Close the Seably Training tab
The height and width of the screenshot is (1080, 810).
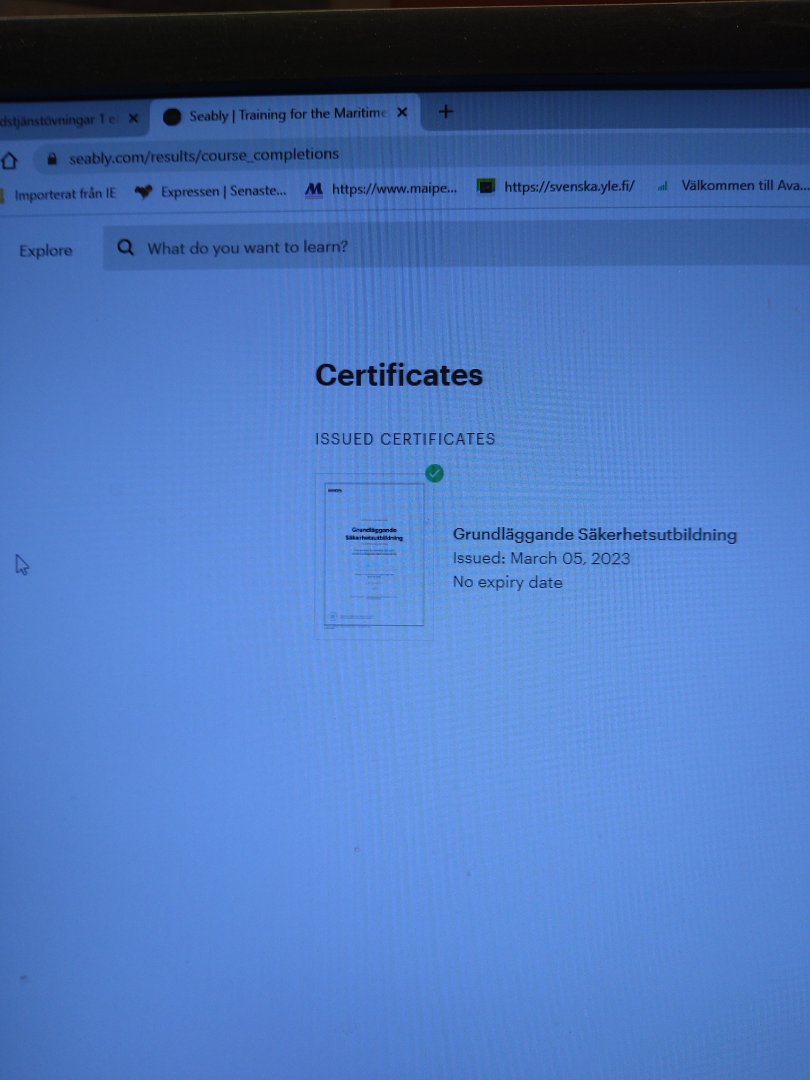click(402, 113)
